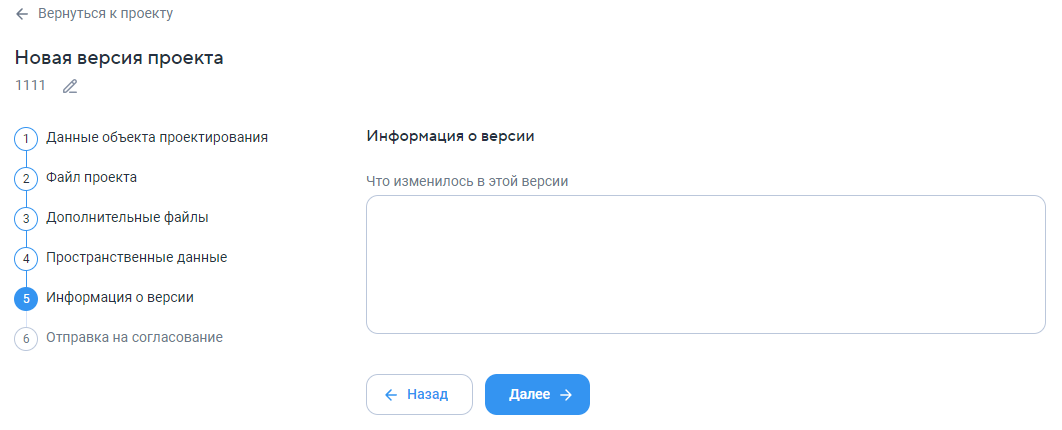
Task: Click the back arrow icon at top
Action: tap(22, 14)
